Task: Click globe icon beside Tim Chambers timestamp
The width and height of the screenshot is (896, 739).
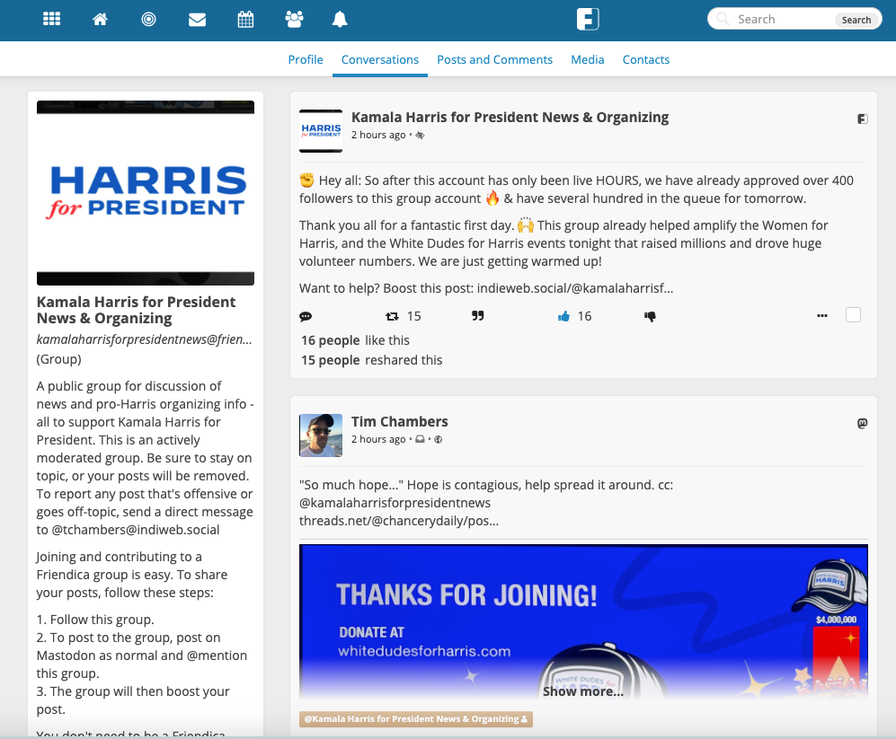Action: coord(438,440)
